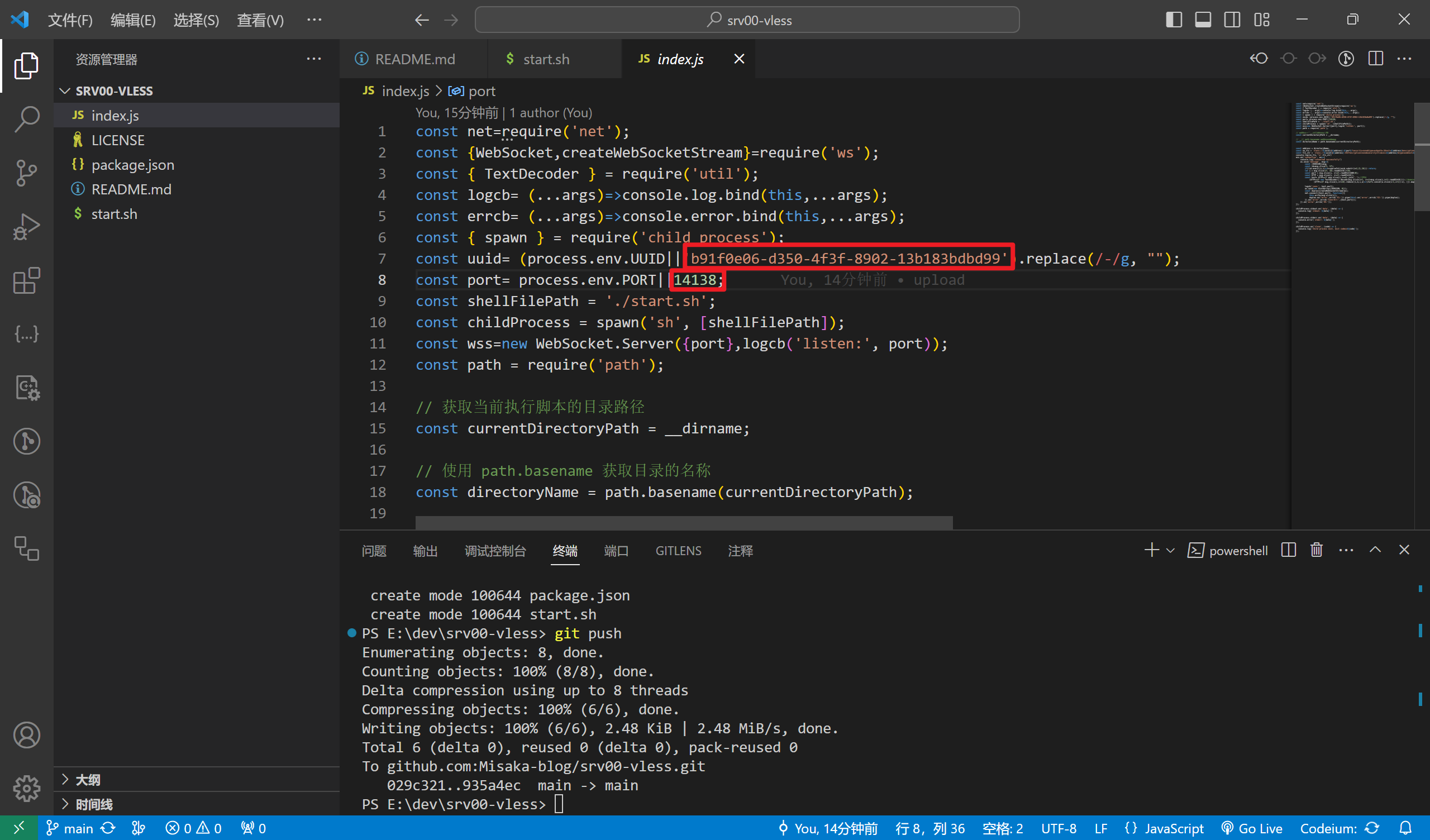1430x840 pixels.
Task: Kill terminal with trash icon
Action: [x=1316, y=550]
